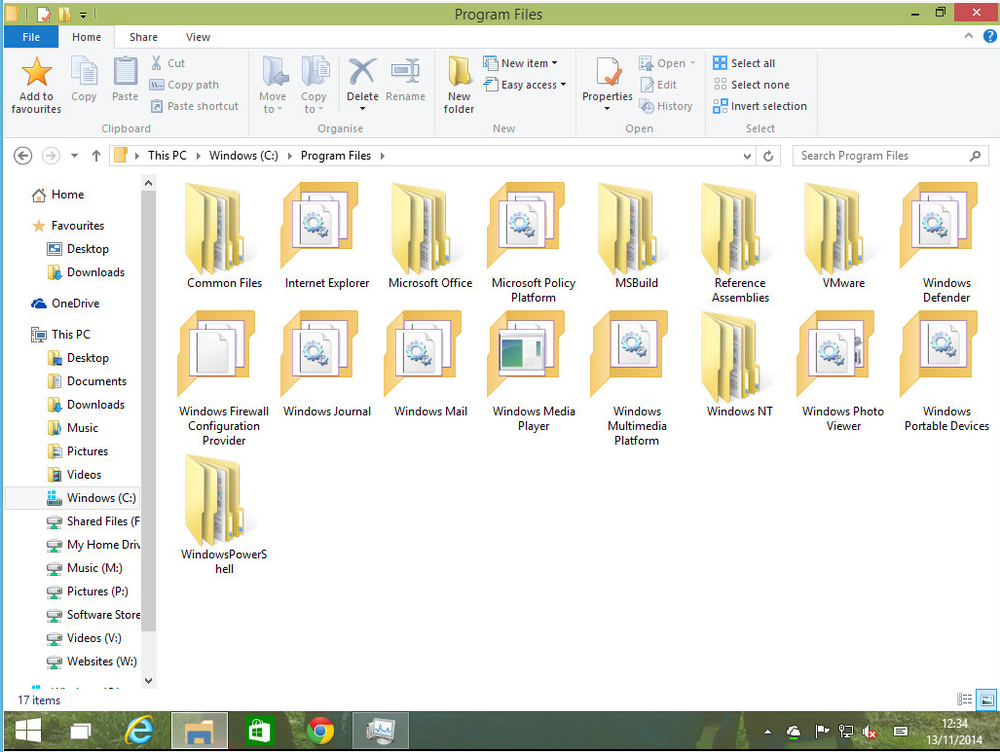Viewport: 1000px width, 752px height.
Task: Switch to Large icons view in status bar
Action: 987,700
